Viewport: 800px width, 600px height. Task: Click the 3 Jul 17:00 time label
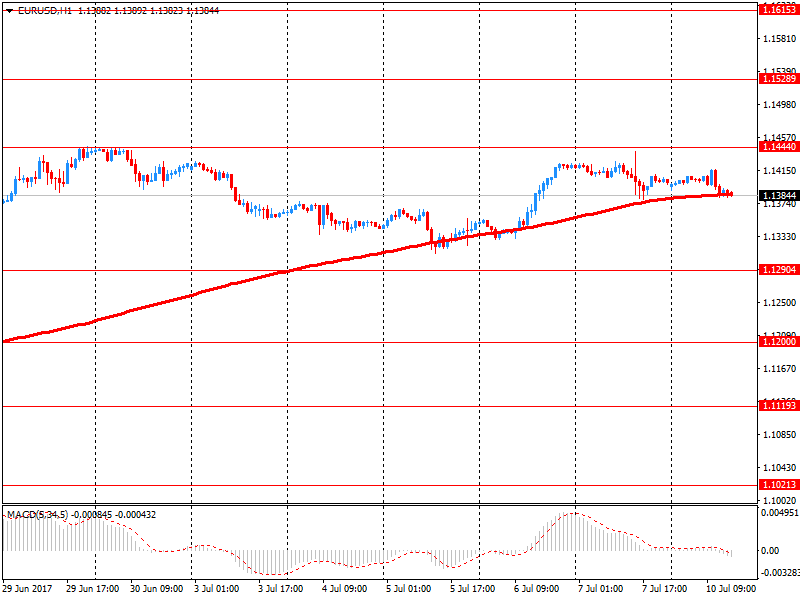[281, 589]
